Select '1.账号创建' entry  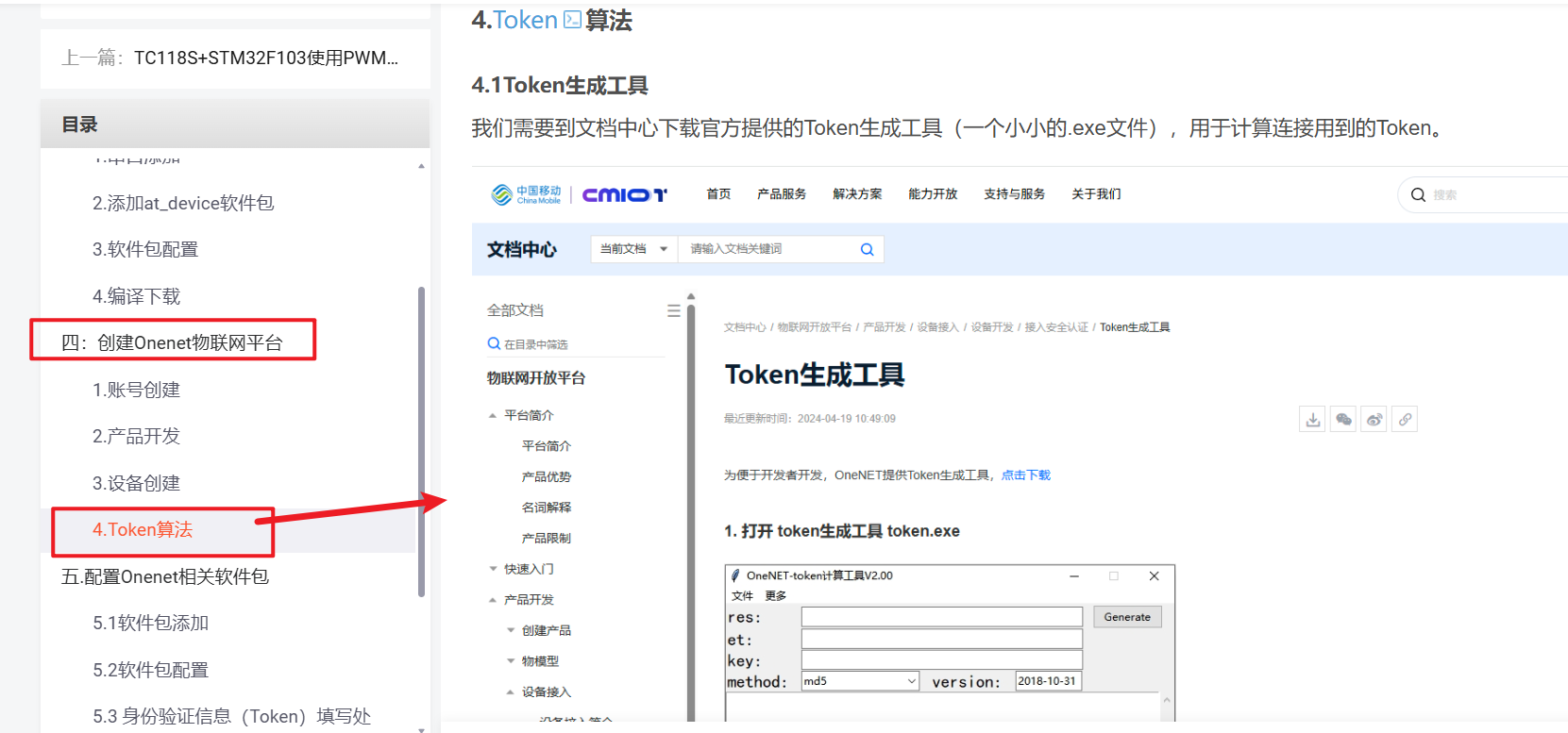[136, 390]
